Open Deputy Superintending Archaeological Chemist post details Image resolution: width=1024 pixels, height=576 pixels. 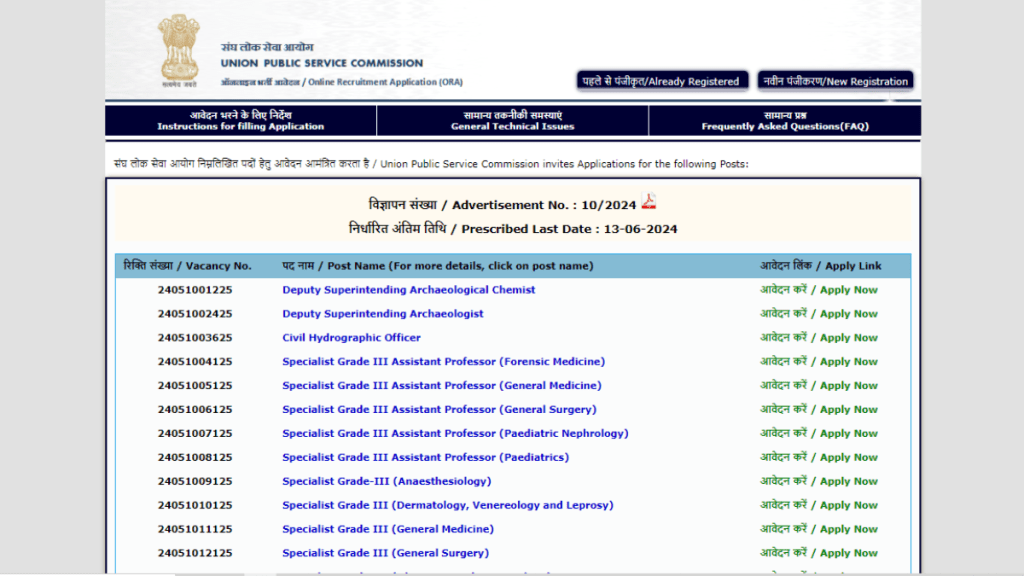(x=408, y=289)
